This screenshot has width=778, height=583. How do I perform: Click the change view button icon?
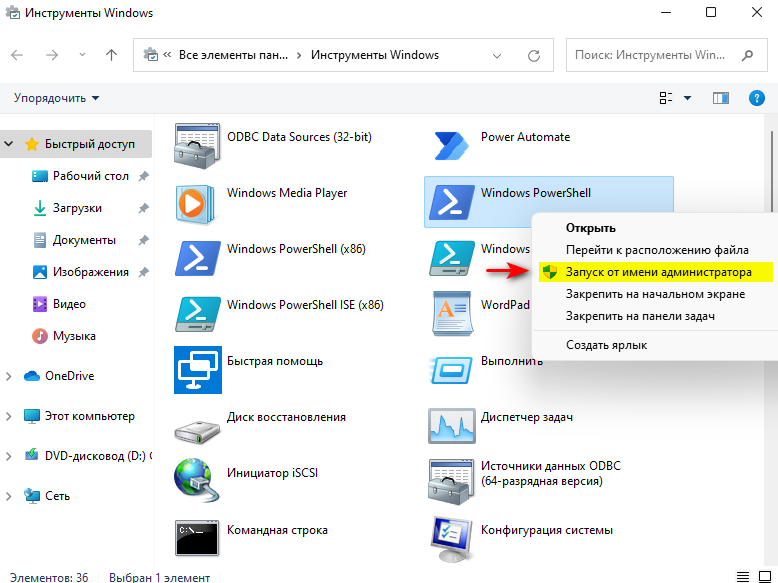(666, 98)
